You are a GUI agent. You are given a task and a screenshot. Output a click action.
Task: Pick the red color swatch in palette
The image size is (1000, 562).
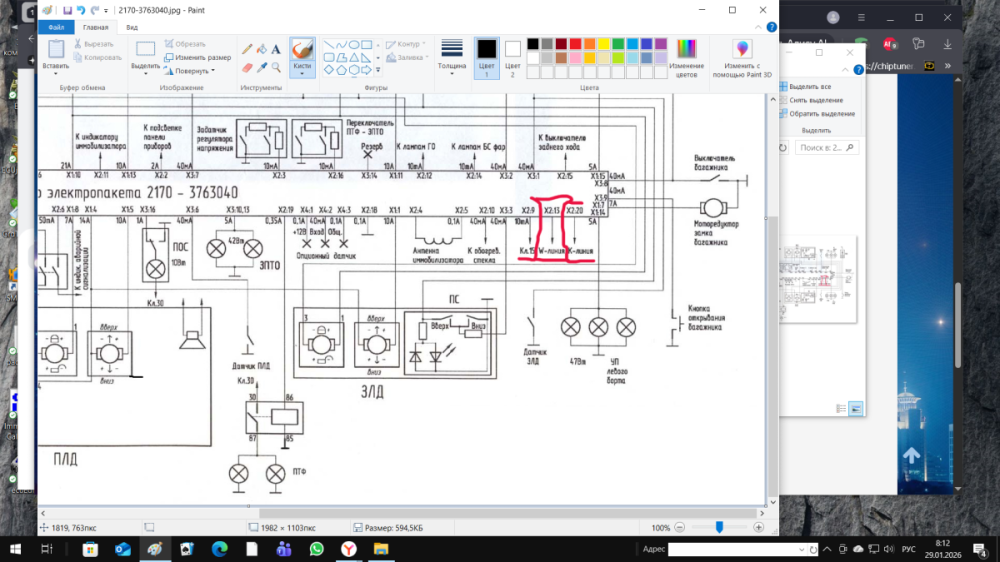[576, 44]
